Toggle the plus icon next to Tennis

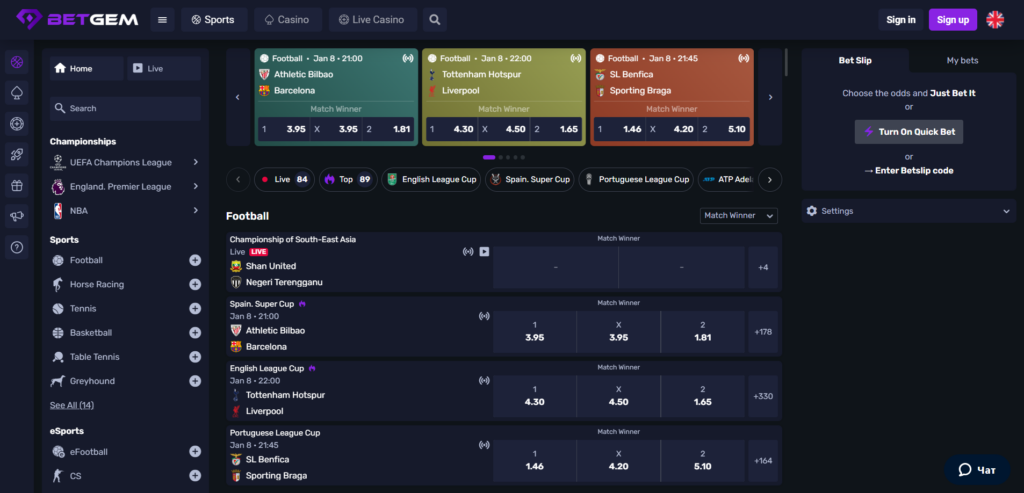(195, 309)
